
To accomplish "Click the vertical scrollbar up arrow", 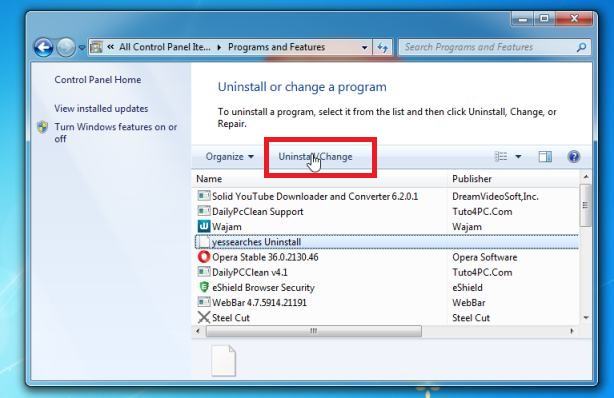I will (x=586, y=177).
